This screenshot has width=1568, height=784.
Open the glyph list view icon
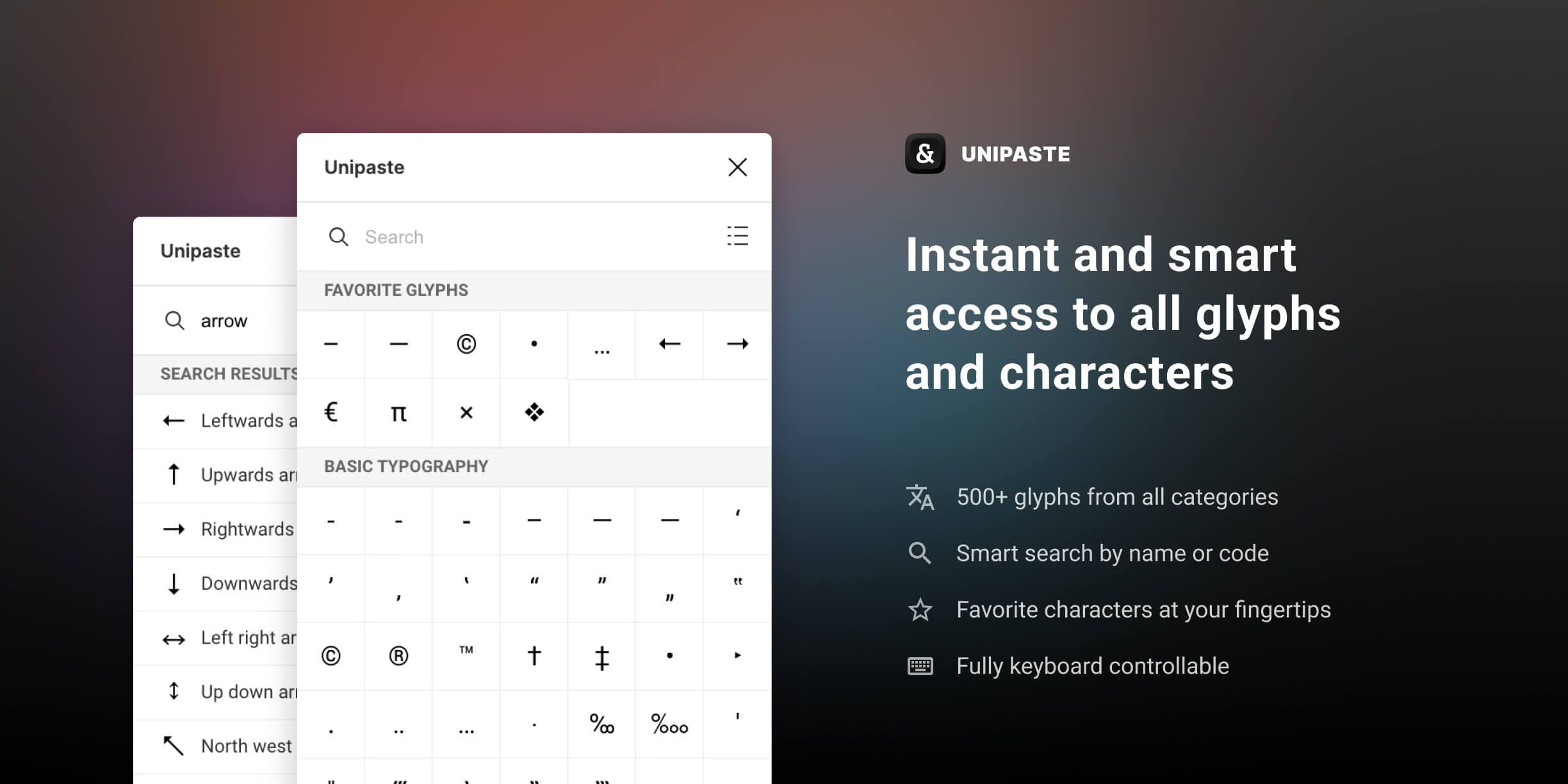click(737, 236)
